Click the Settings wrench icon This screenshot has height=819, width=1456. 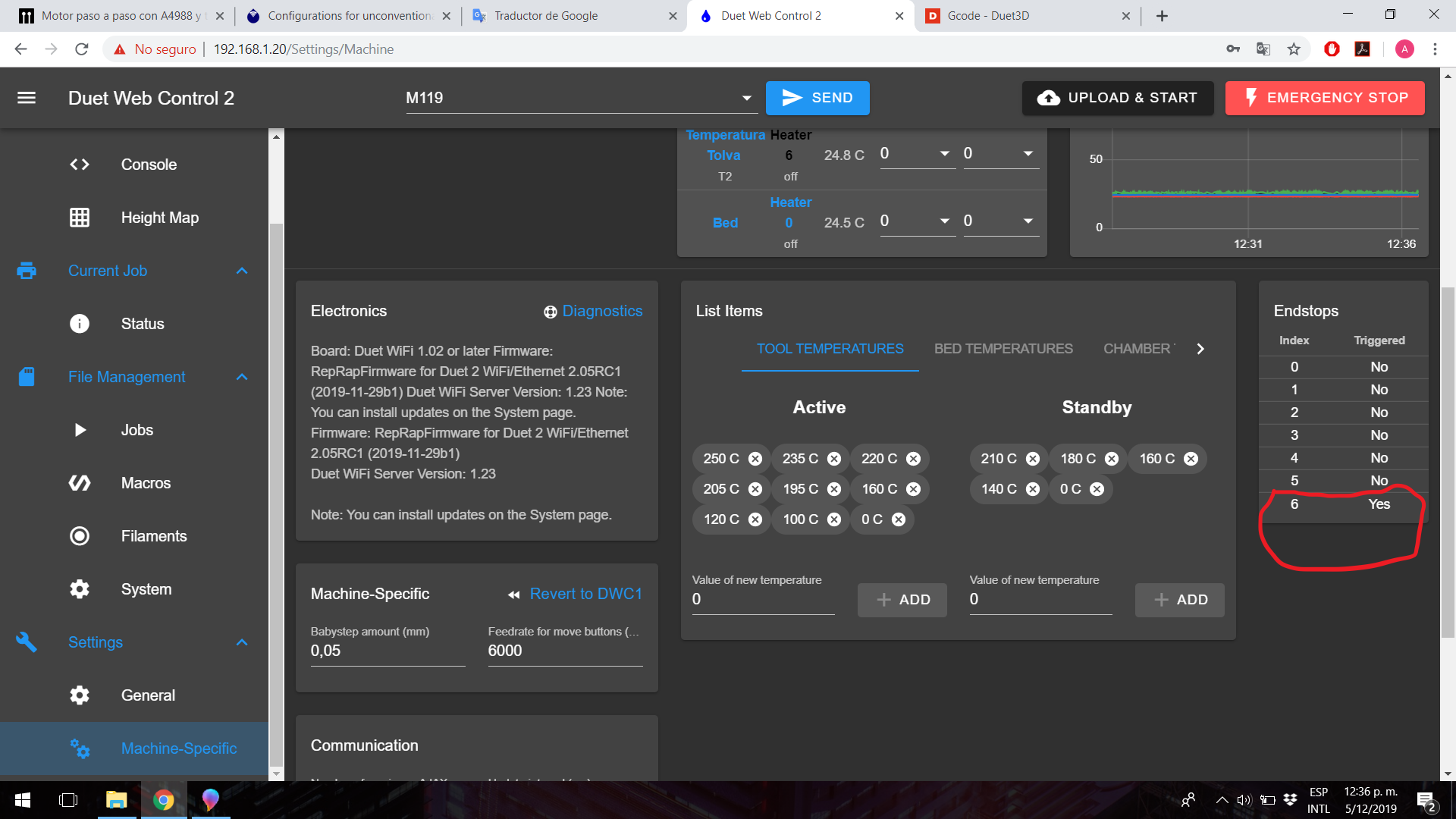(x=27, y=642)
